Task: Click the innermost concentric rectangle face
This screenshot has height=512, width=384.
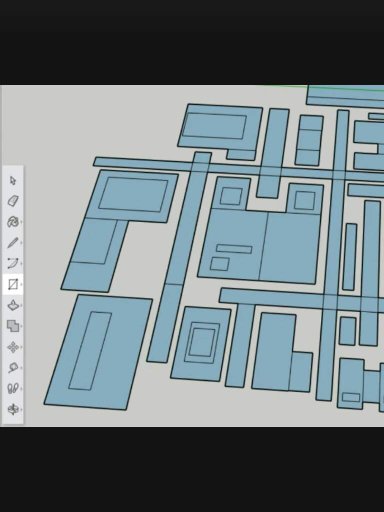Action: 202,342
